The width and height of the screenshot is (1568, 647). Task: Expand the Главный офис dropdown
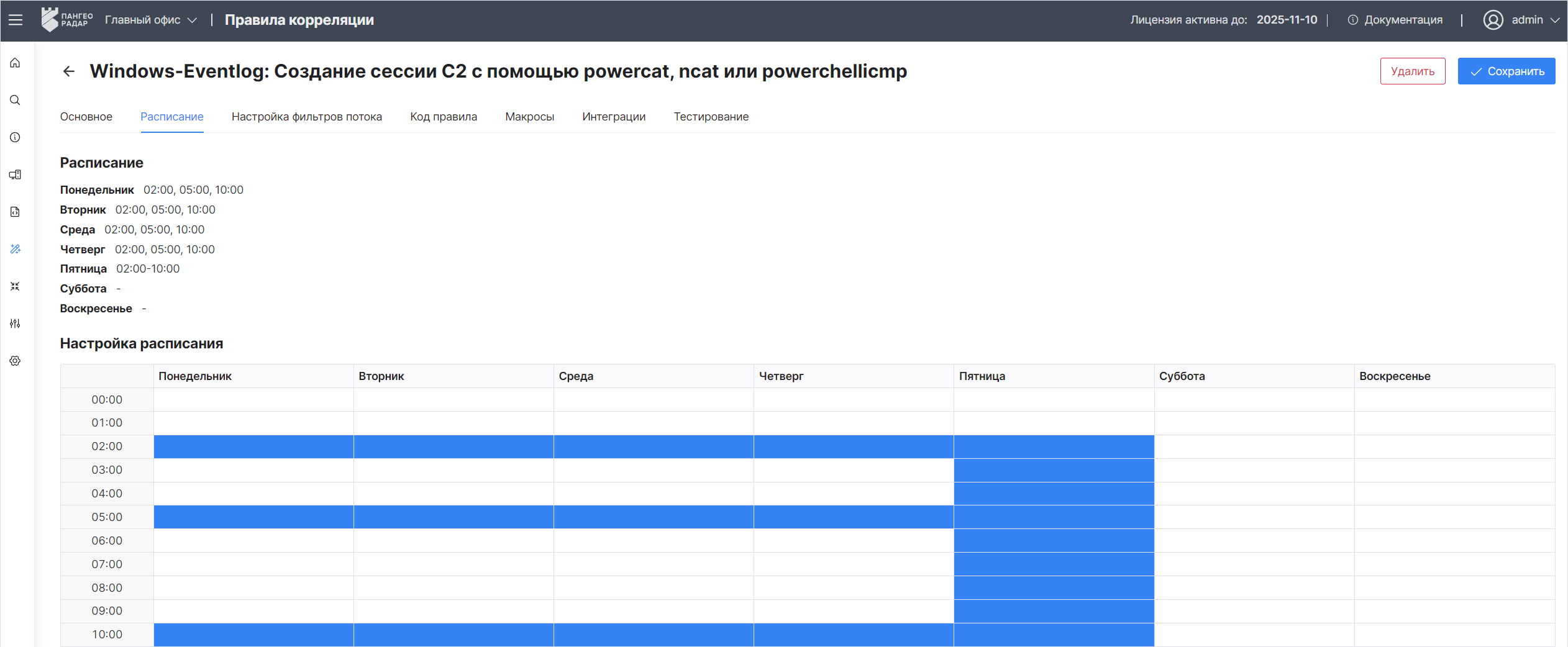pyautogui.click(x=151, y=20)
